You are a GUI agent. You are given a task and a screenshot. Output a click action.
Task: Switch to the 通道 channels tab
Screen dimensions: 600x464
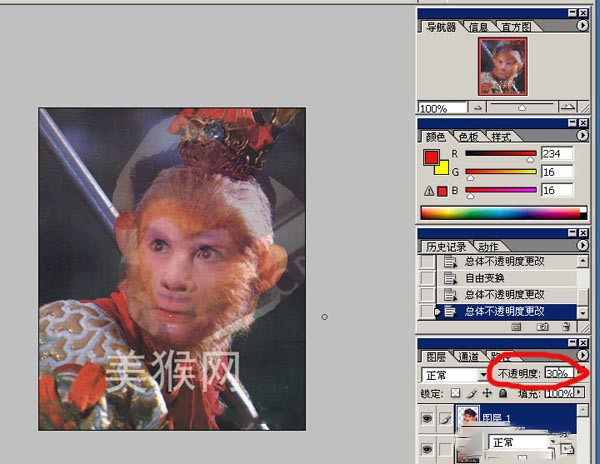(468, 356)
